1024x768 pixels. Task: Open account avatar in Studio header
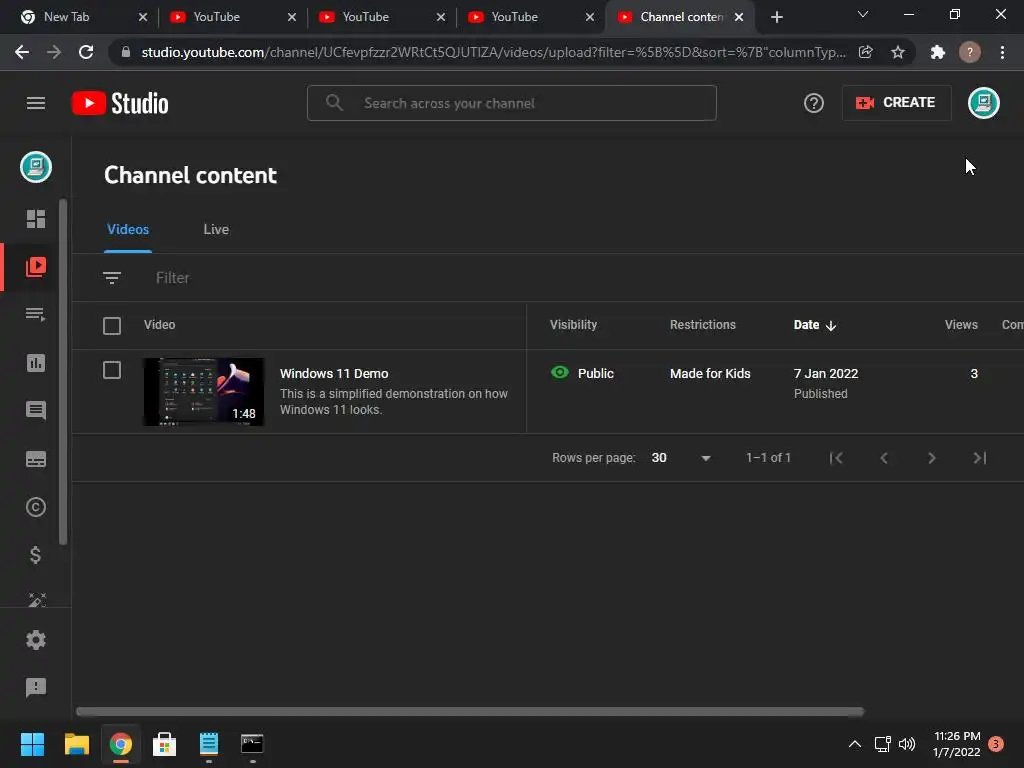point(984,103)
